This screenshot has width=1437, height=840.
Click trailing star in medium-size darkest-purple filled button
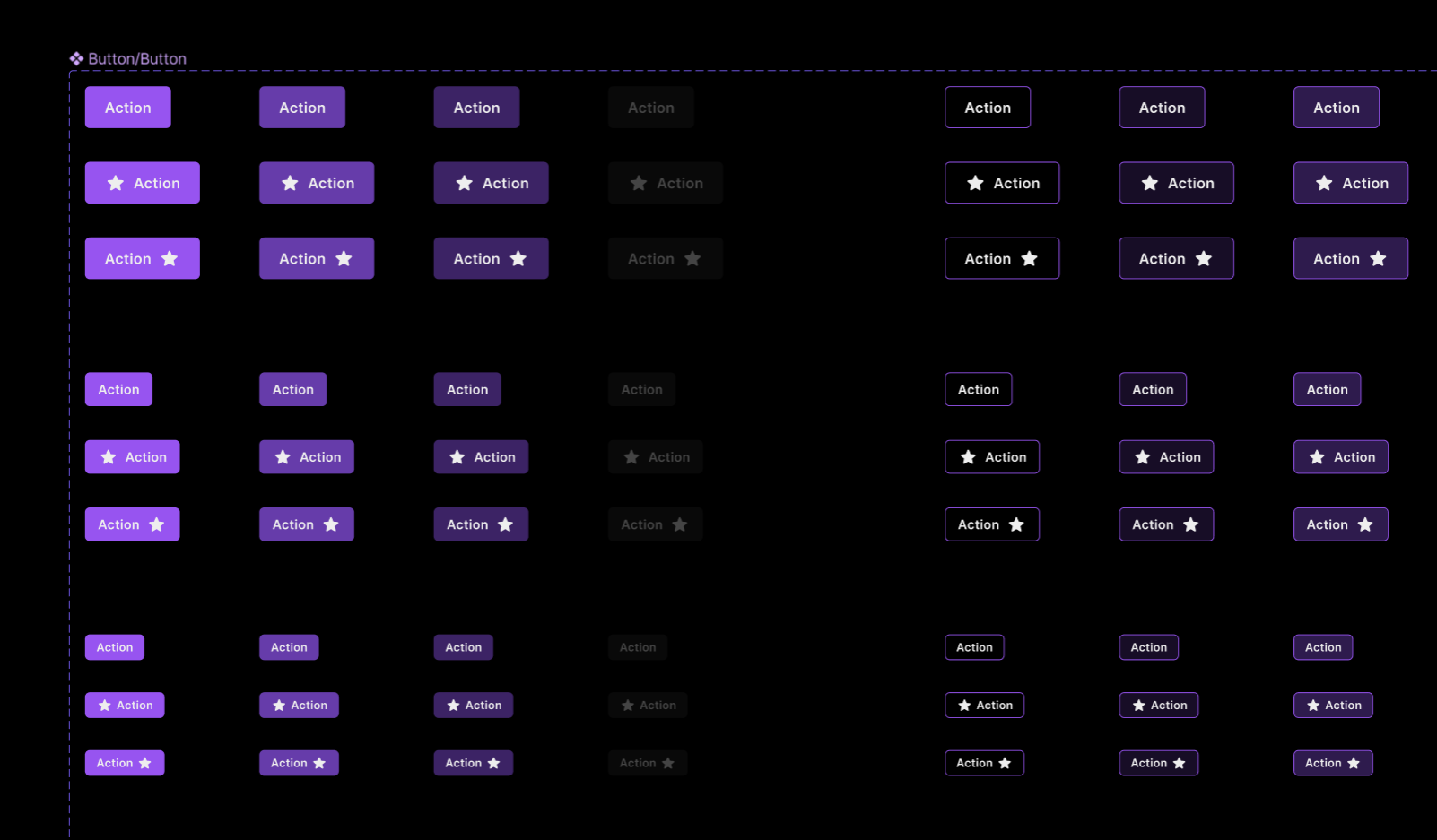(x=506, y=525)
